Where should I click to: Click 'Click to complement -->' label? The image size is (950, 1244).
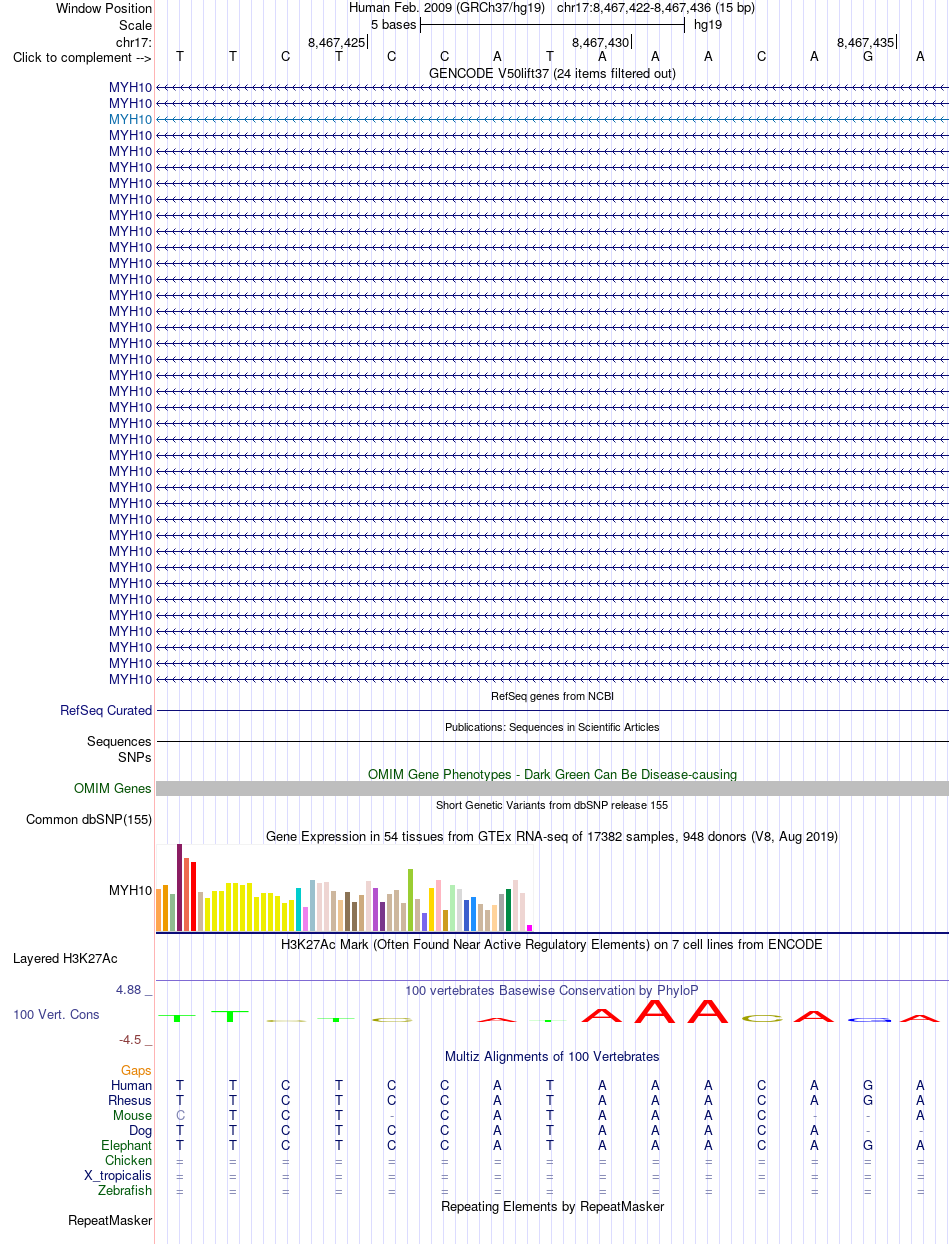pyautogui.click(x=82, y=58)
